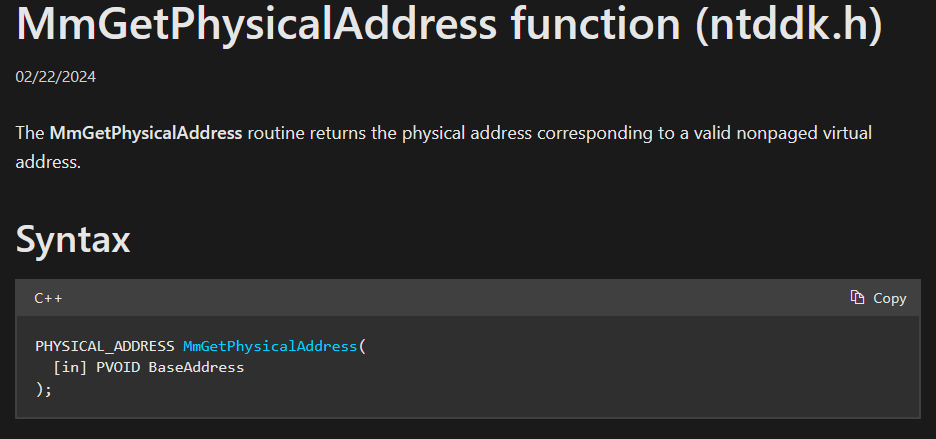Viewport: 936px width, 439px height.
Task: Click the 02/22/2024 date text
Action: [56, 76]
